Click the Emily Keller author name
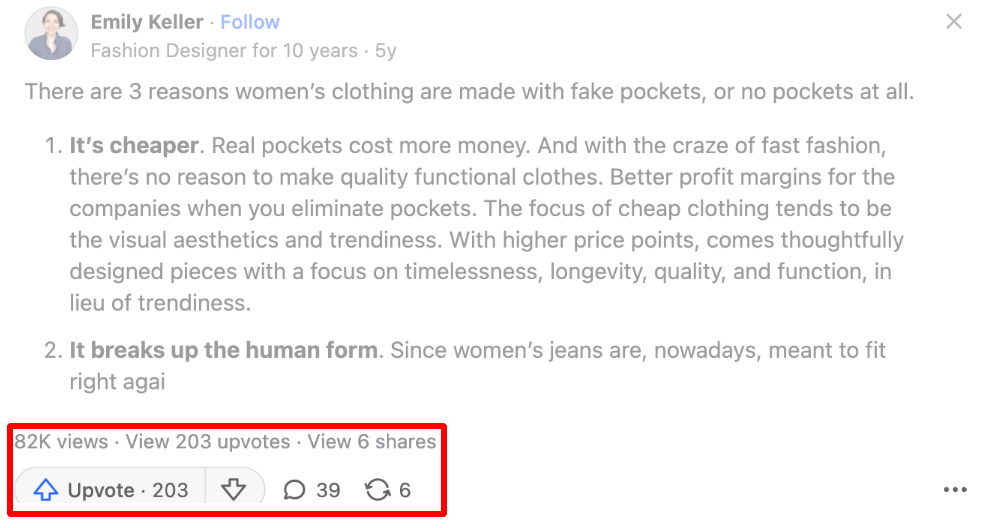Image resolution: width=984 pixels, height=528 pixels. 147,22
